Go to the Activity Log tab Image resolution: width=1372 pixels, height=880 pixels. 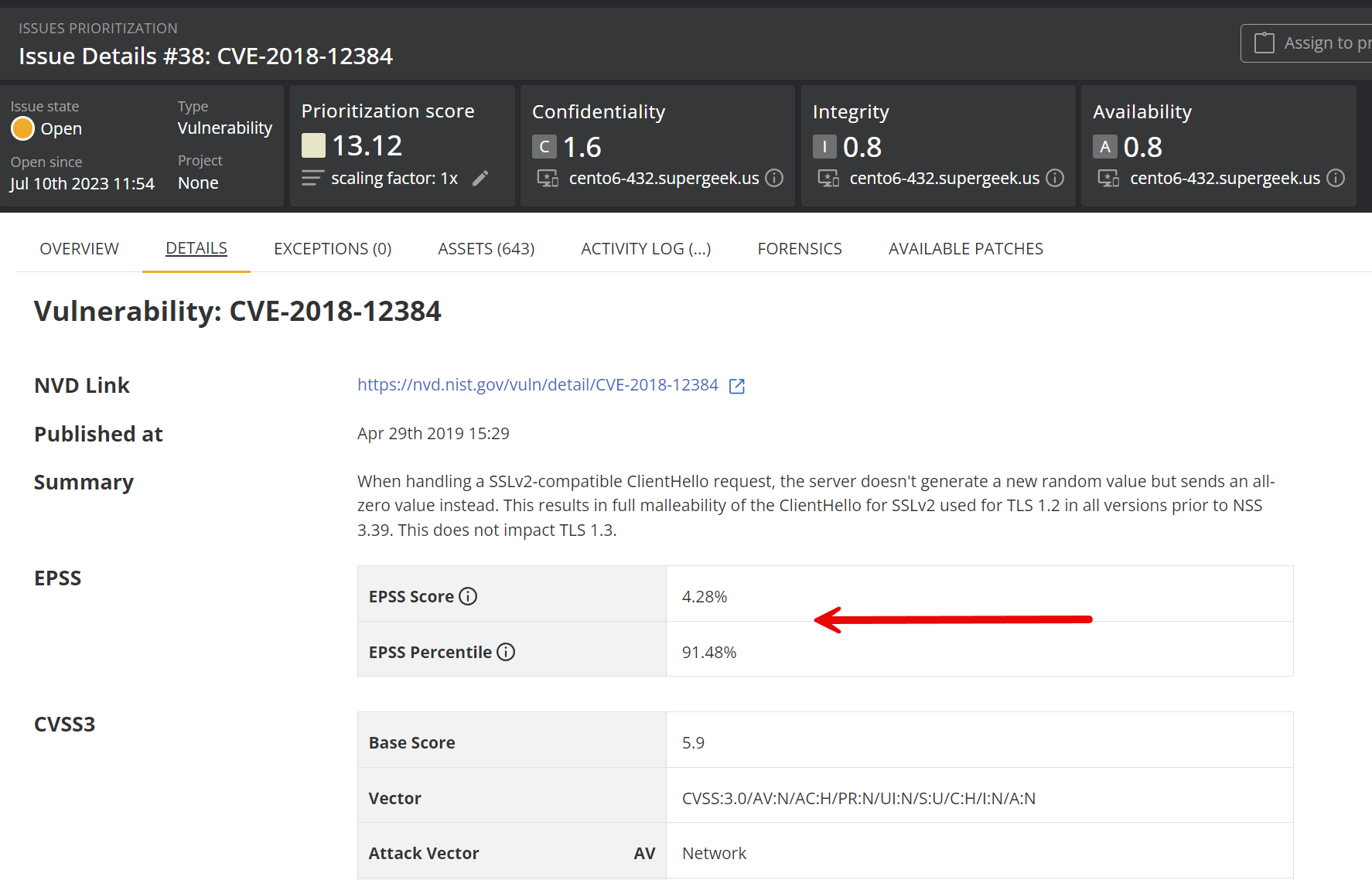[x=646, y=249]
